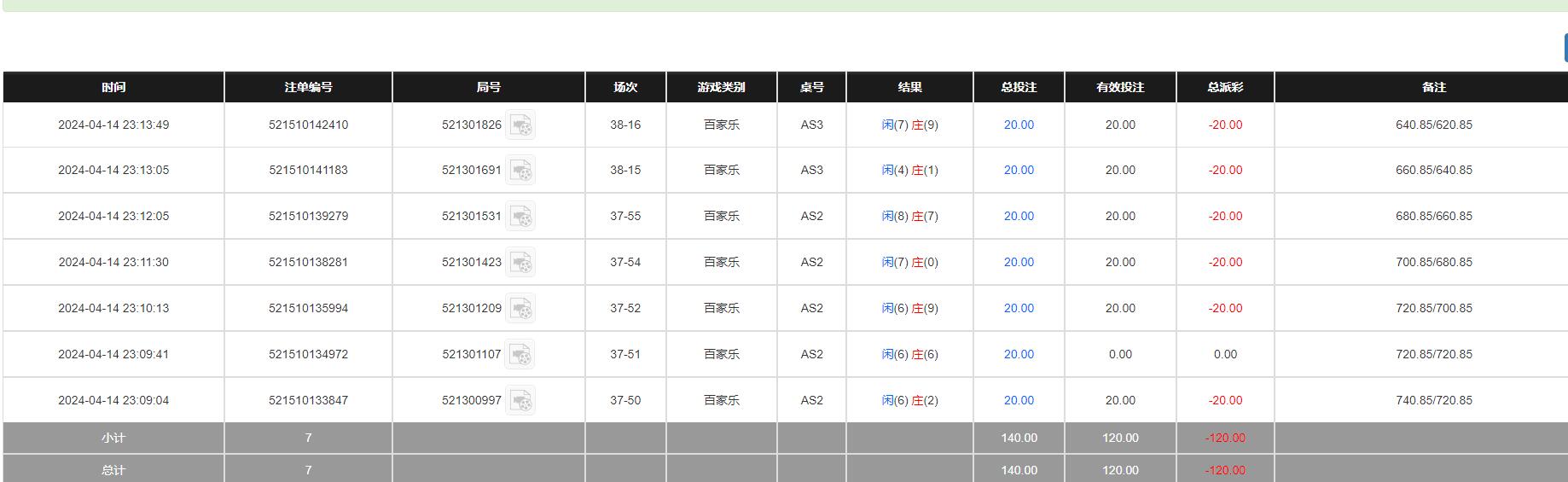The image size is (1568, 482).
Task: Open video replay for round 521300997
Action: pos(520,401)
